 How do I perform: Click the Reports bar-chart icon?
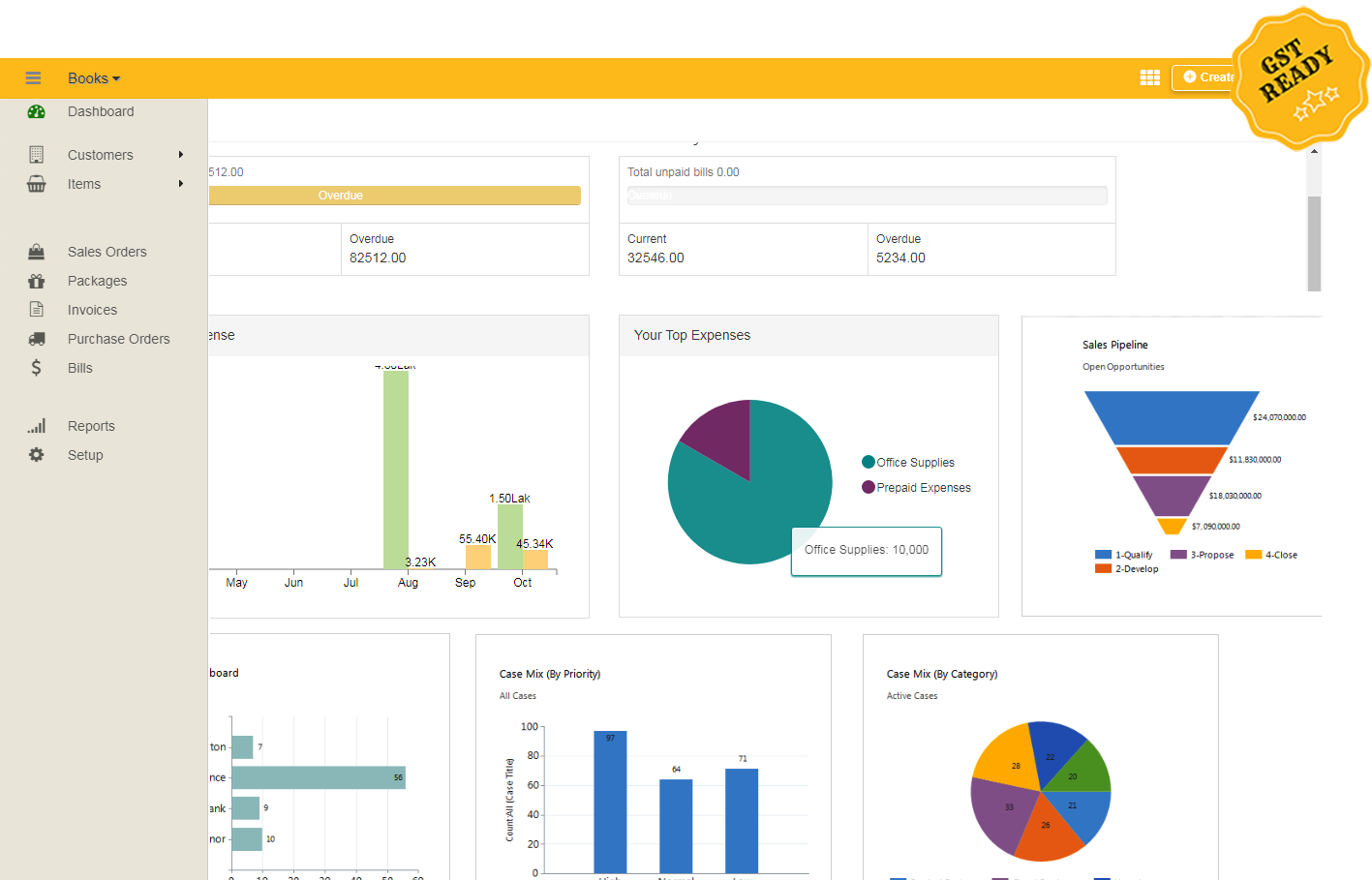click(37, 426)
